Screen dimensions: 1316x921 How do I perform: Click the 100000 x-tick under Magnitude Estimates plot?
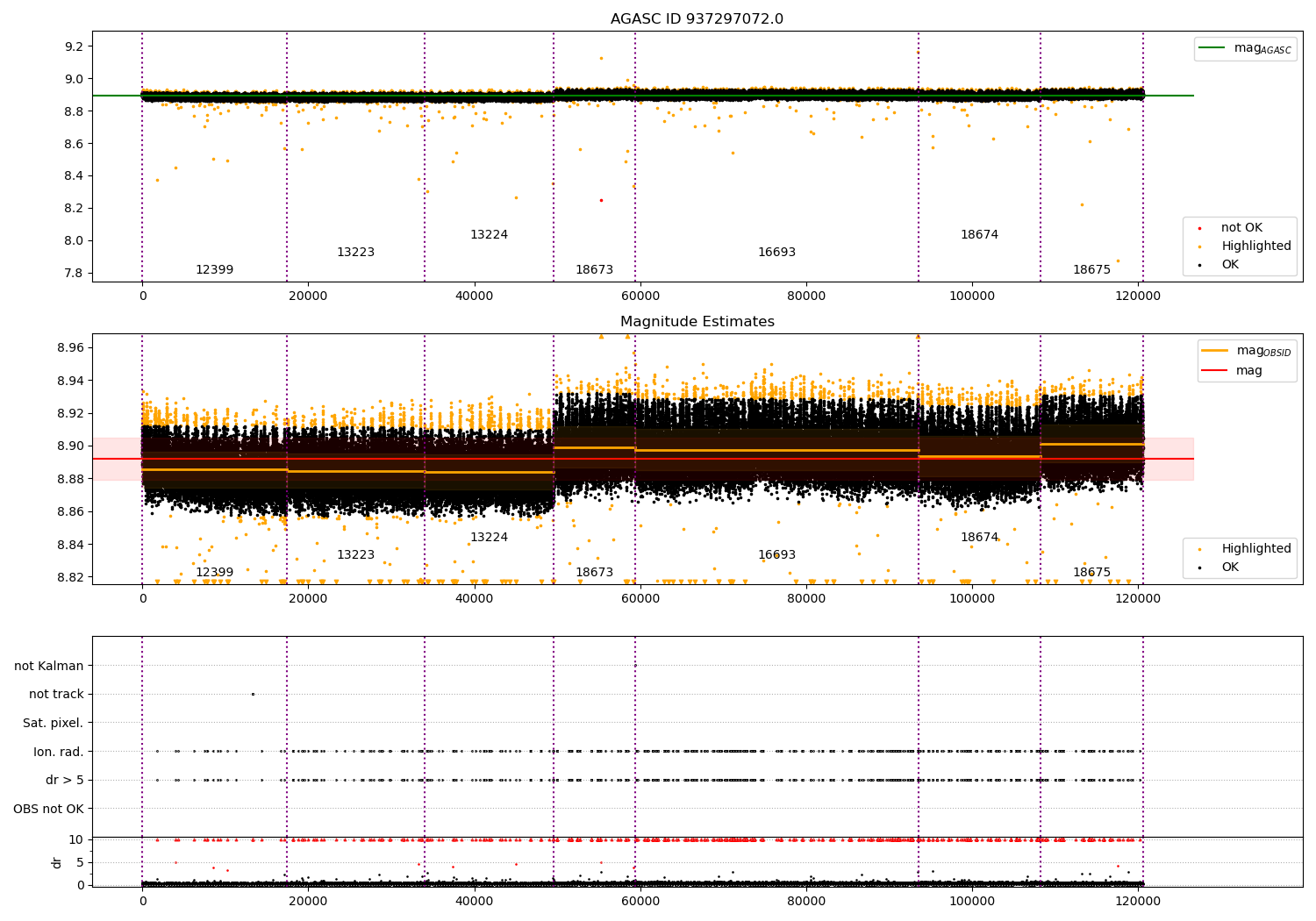972,599
